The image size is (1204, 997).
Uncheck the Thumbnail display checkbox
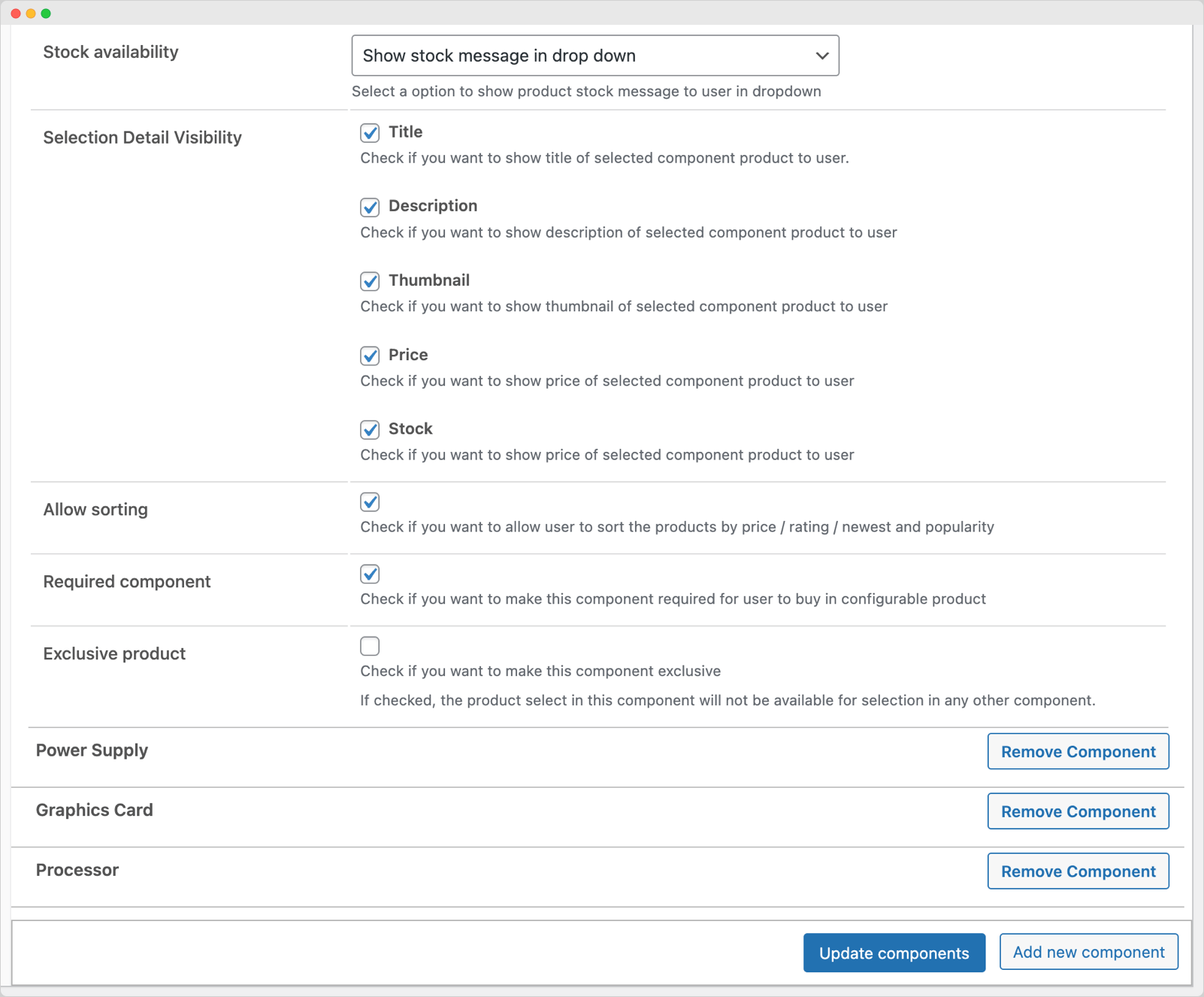(x=369, y=281)
